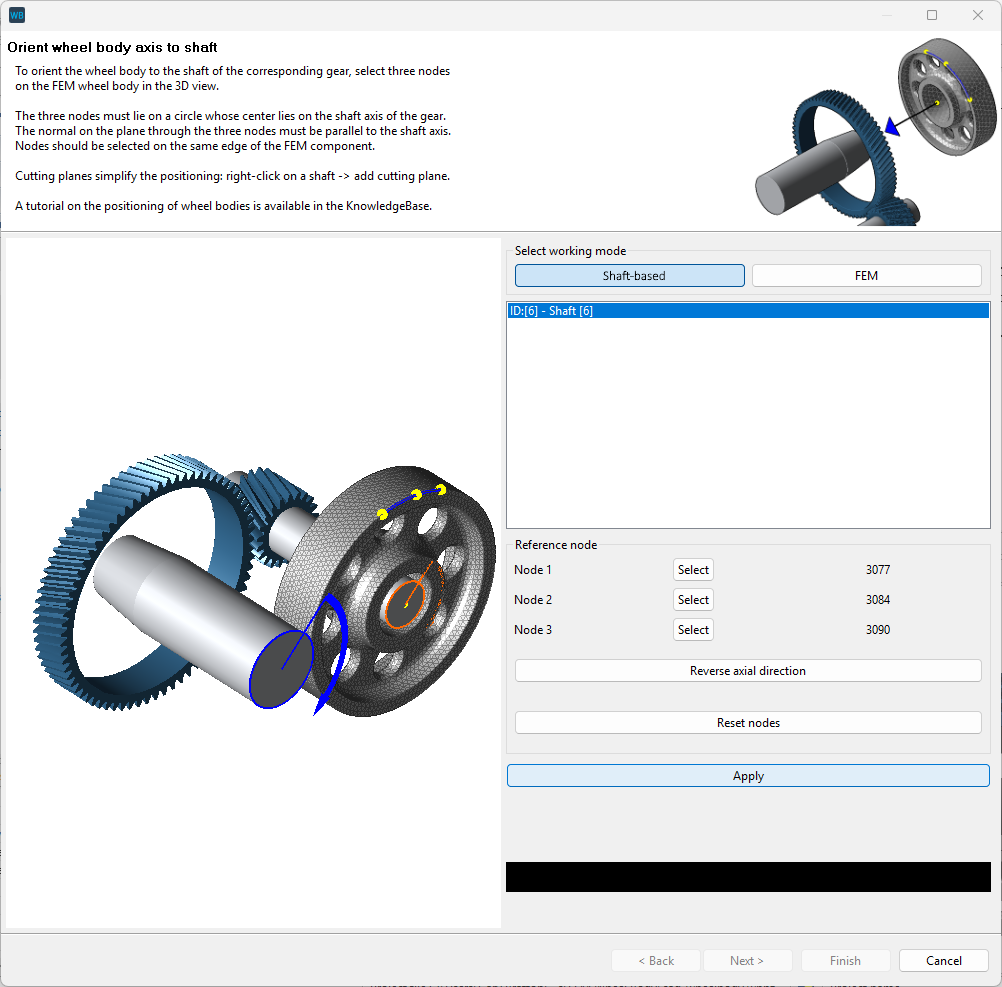Click the leftmost yellow node on the wheel
The height and width of the screenshot is (987, 1002).
[382, 513]
